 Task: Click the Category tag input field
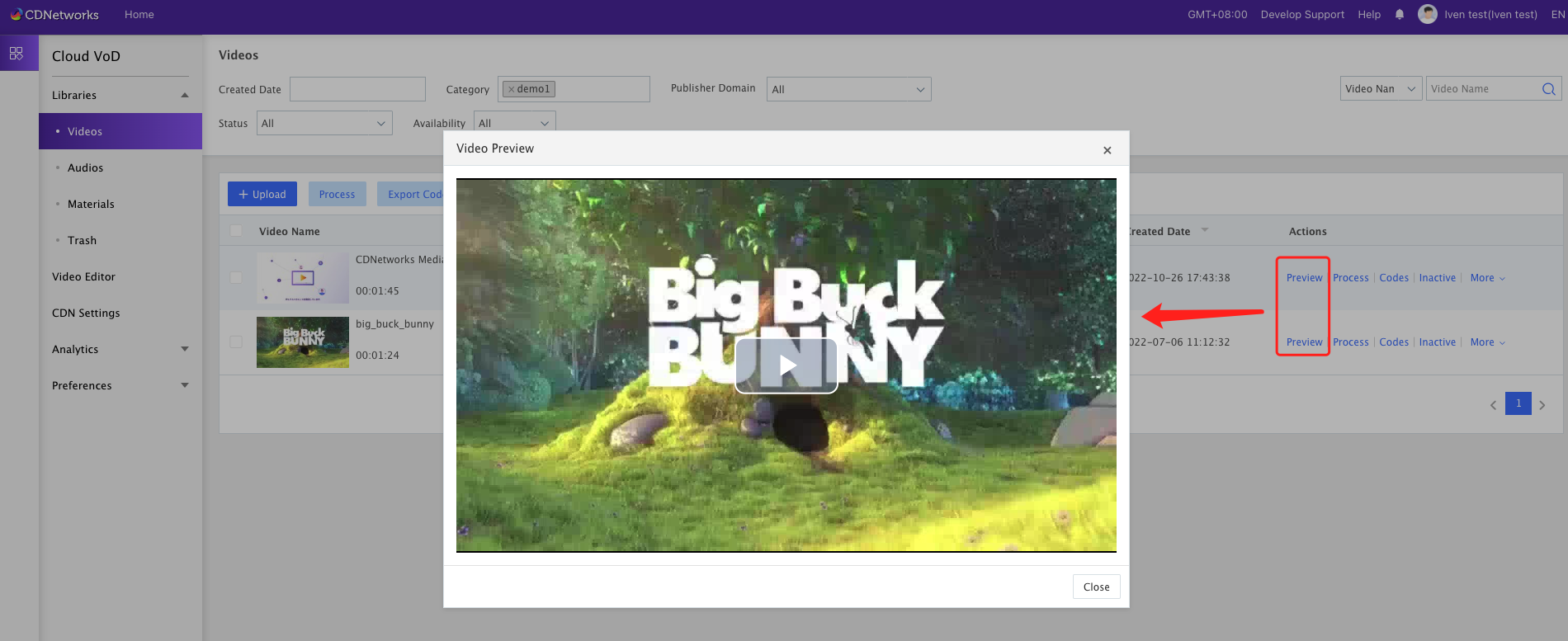(x=574, y=89)
